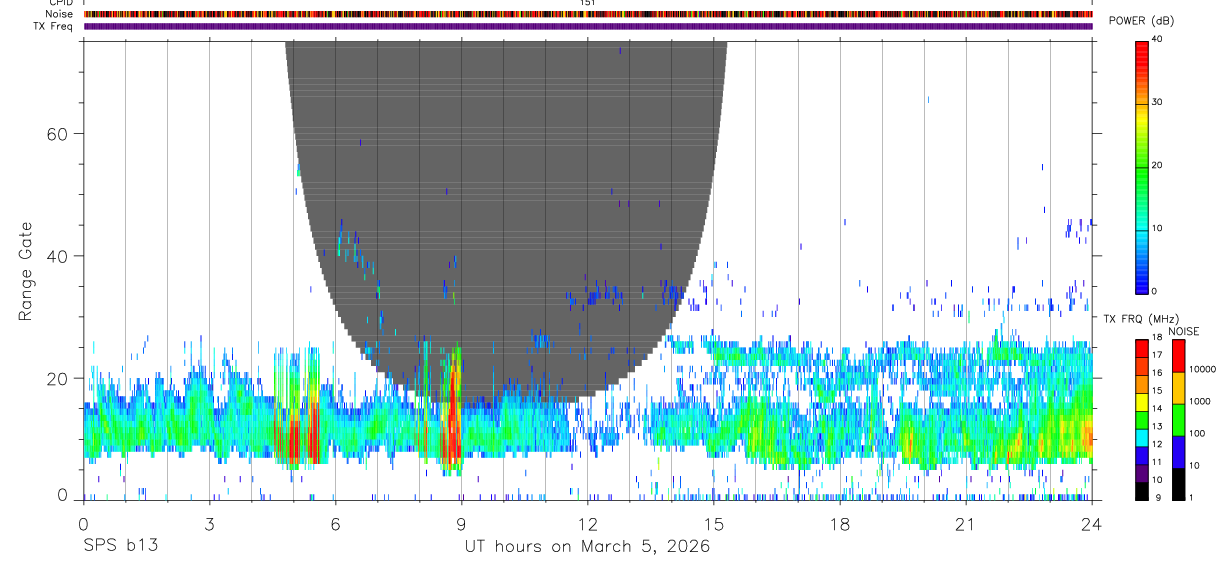The image size is (1228, 567).
Task: Pick the red NOISE swatch above 10000
Action: 1177,354
